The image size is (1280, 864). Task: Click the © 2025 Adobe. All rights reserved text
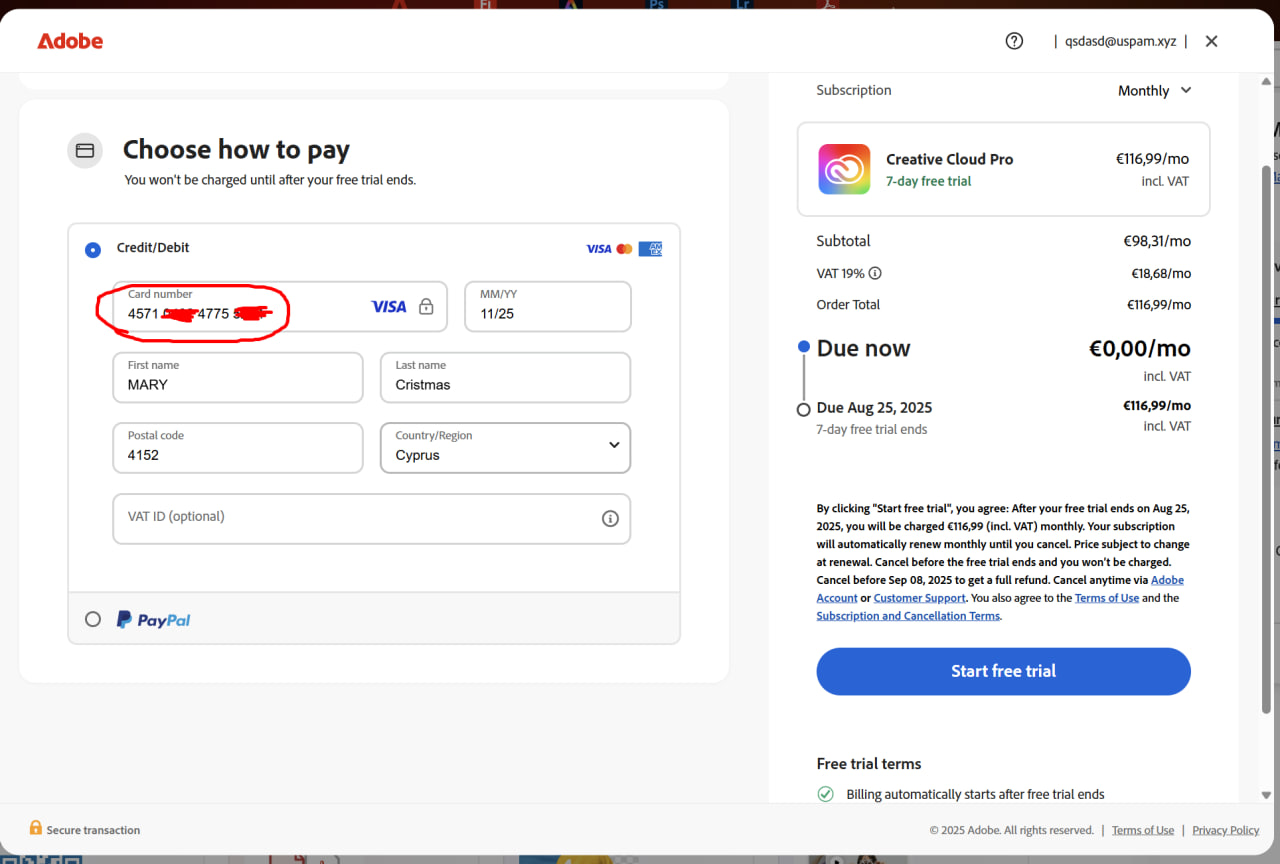pyautogui.click(x=1011, y=830)
